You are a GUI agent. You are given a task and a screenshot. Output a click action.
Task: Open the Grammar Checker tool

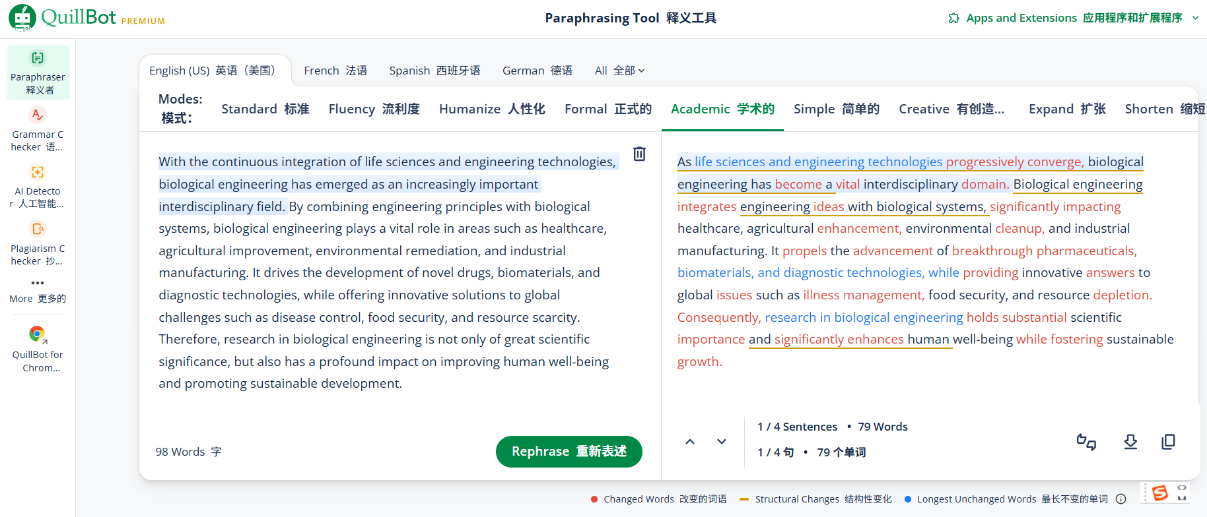coord(37,129)
